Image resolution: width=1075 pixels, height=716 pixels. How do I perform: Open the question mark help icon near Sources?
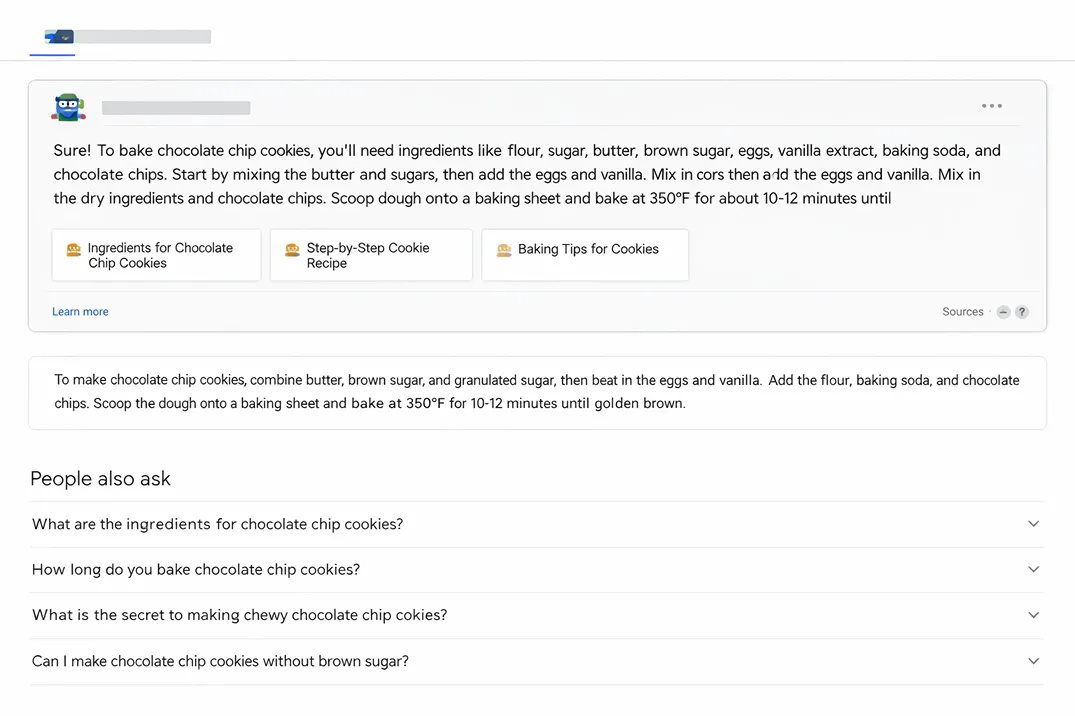[1022, 311]
